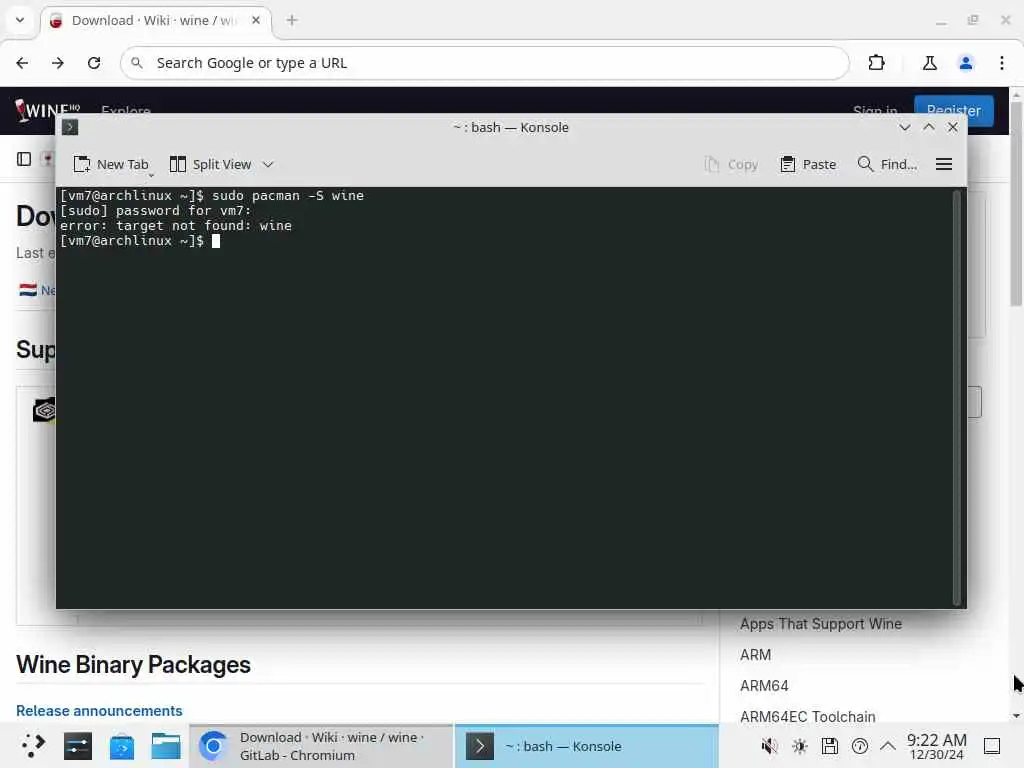The image size is (1024, 768).
Task: Open Chromium labs flask icon
Action: pos(929,63)
